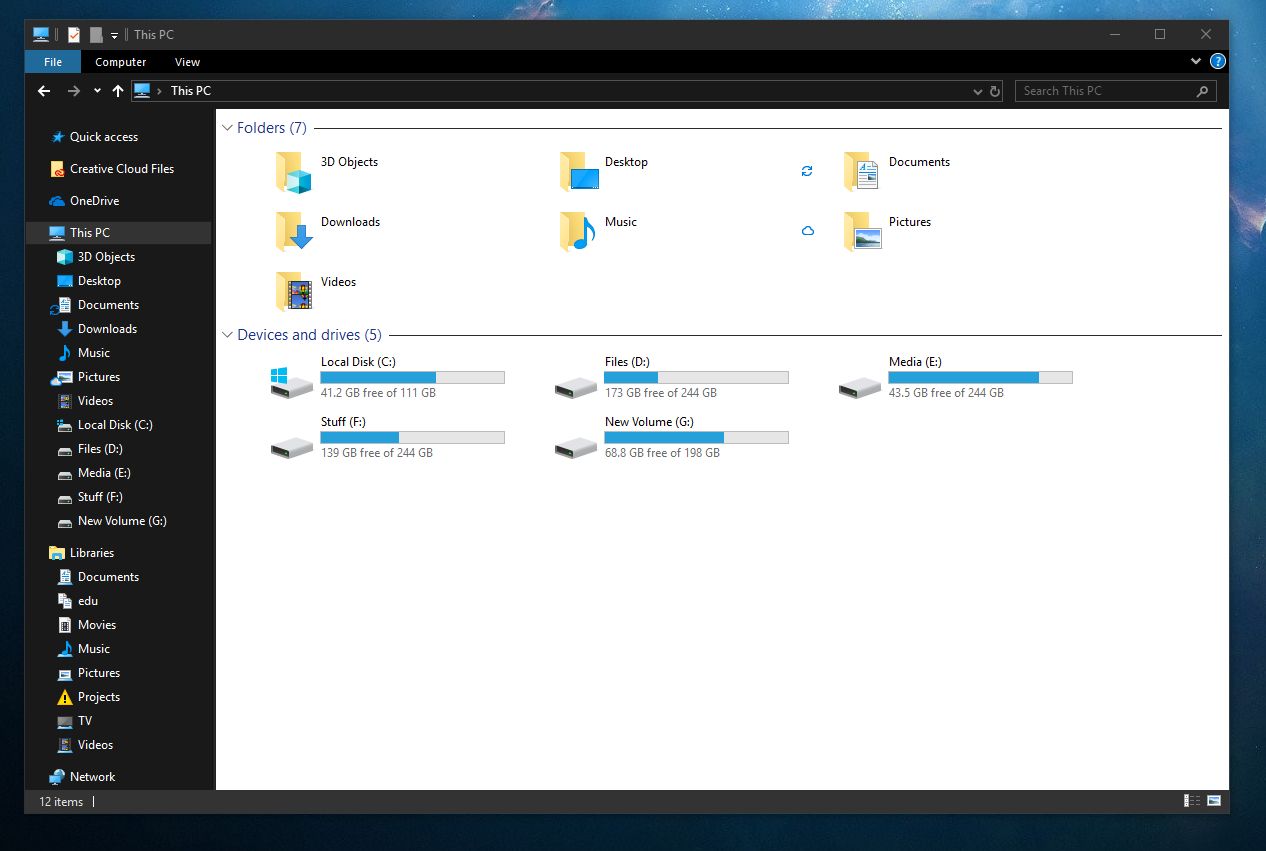The image size is (1266, 851).
Task: Create a new folder via Quick Access Toolbar icon
Action: click(x=96, y=34)
